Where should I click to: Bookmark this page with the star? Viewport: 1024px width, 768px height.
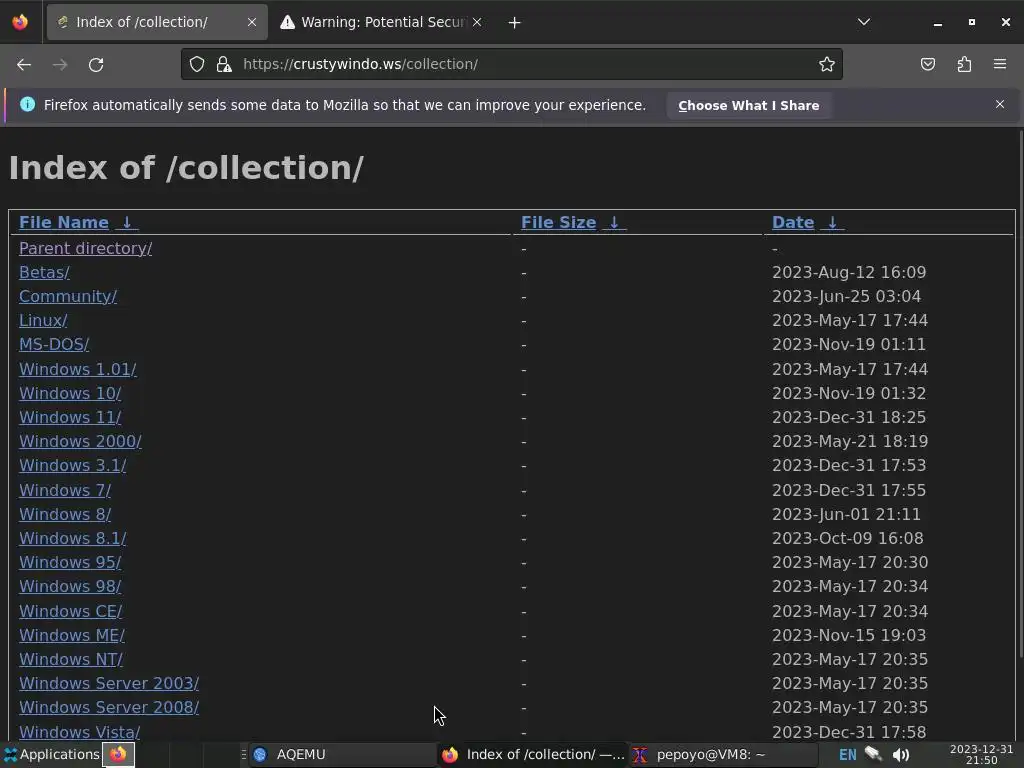[827, 64]
